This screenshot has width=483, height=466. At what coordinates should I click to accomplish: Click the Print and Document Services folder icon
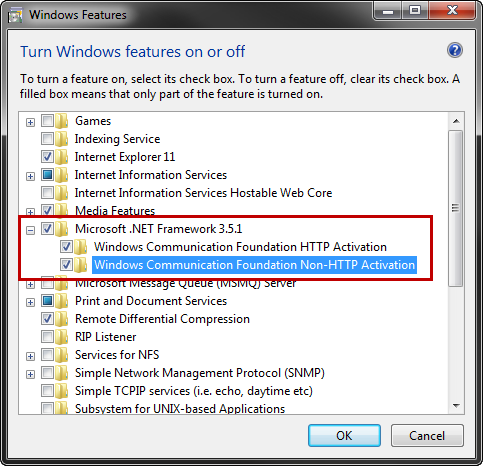tap(62, 301)
